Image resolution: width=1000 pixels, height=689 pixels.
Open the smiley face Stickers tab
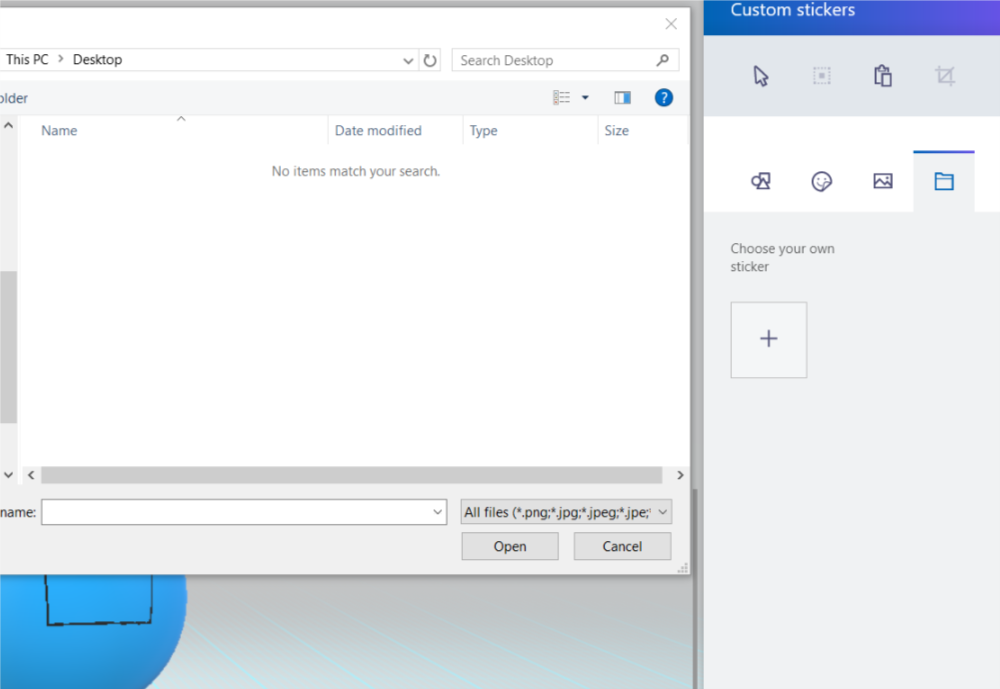[x=821, y=181]
